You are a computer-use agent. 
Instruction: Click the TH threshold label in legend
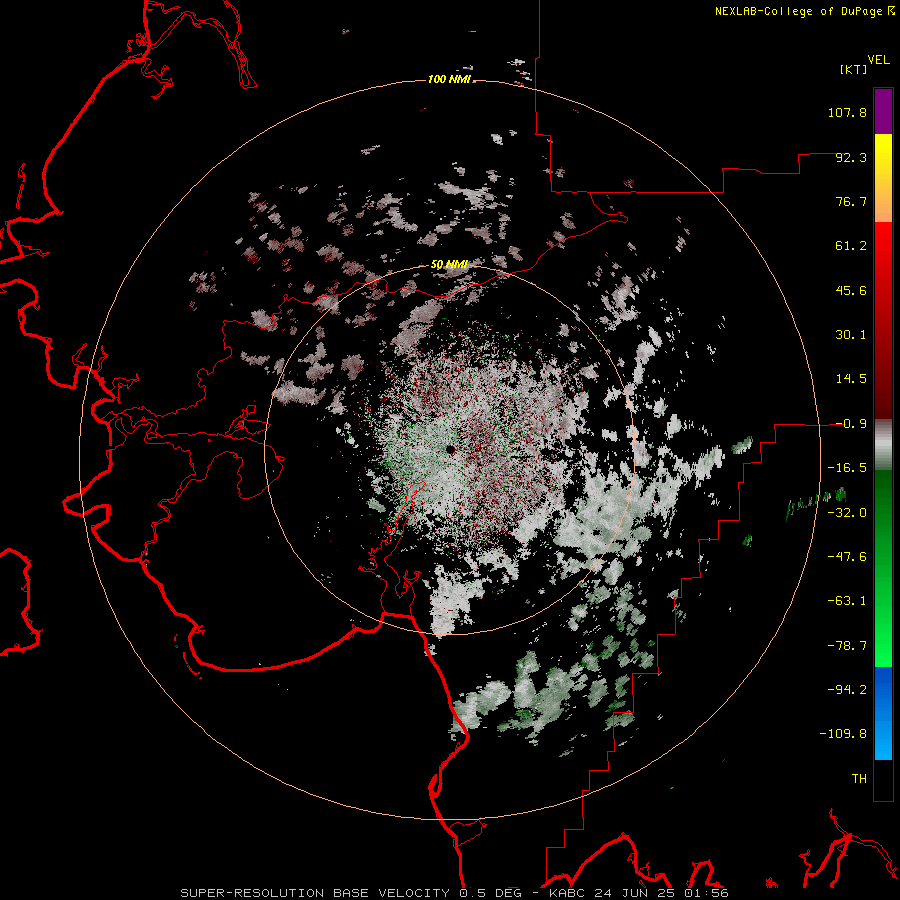pos(859,779)
